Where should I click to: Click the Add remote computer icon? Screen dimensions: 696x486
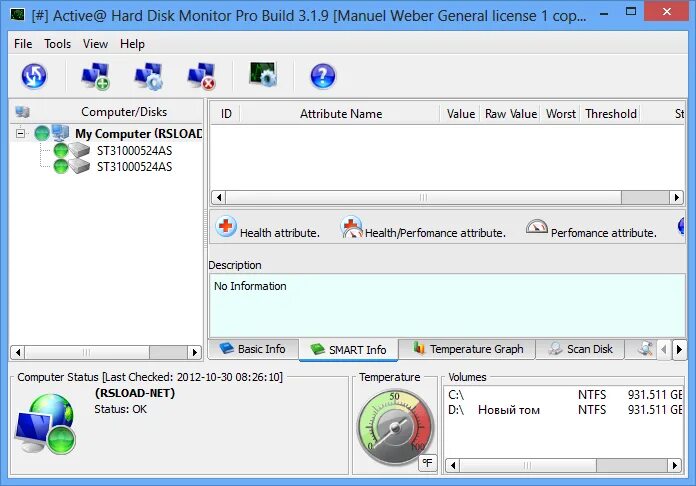click(95, 76)
